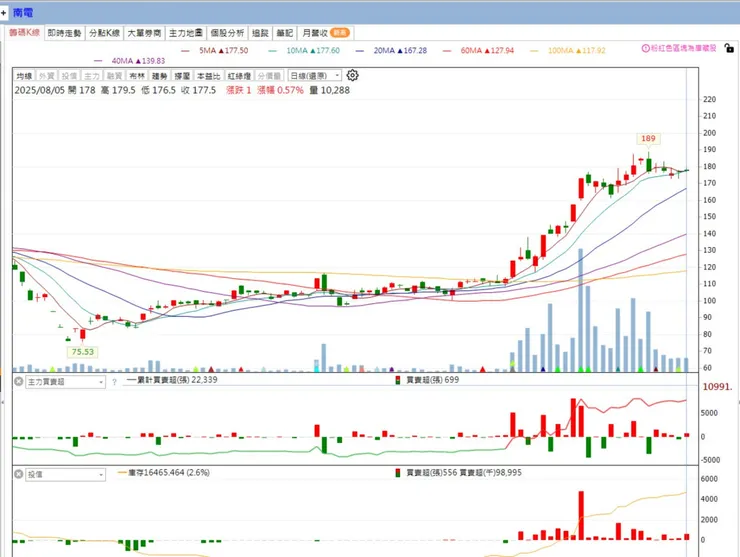Click the plus icon beside 南電

pyautogui.click(x=4, y=13)
